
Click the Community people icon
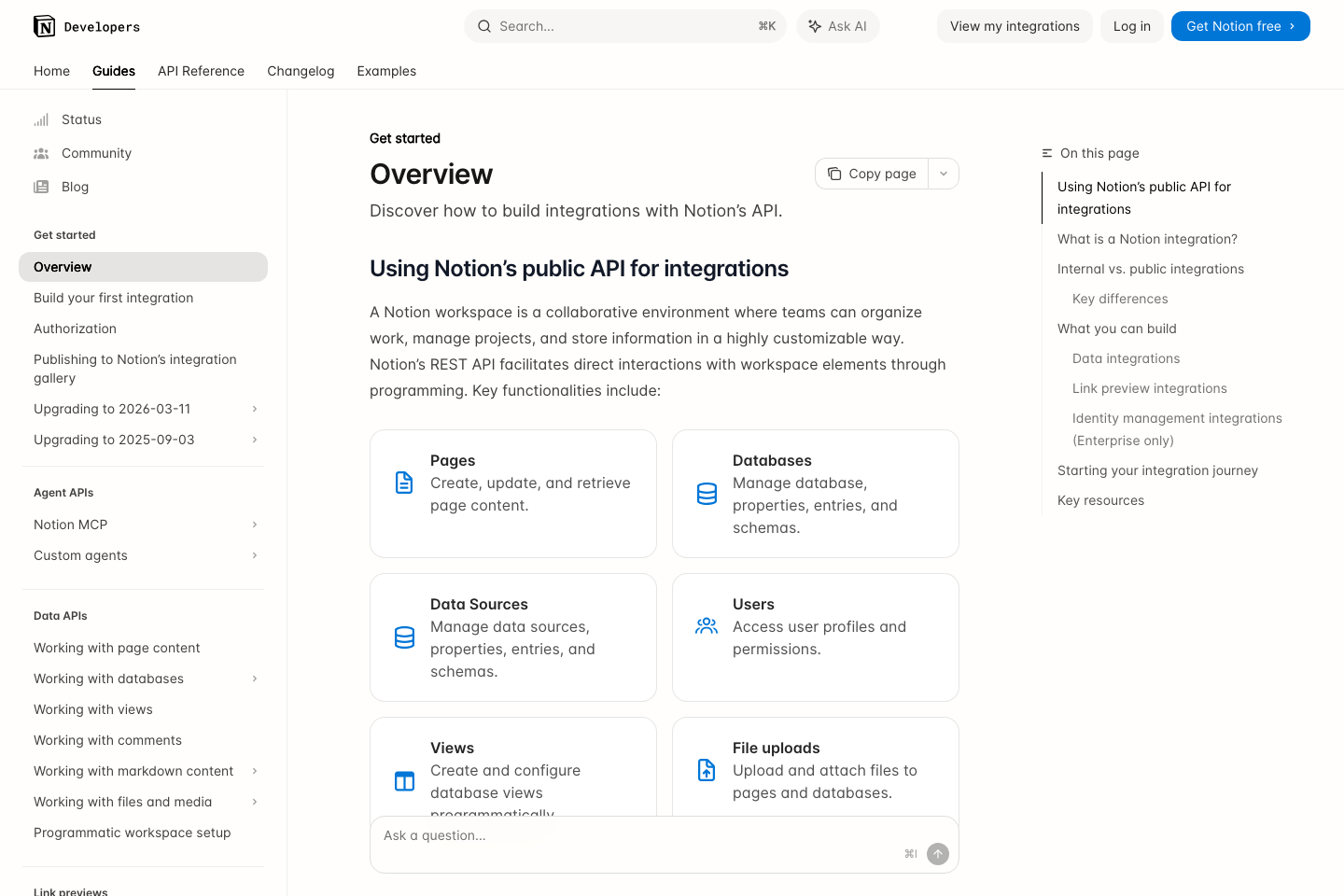pyautogui.click(x=41, y=153)
